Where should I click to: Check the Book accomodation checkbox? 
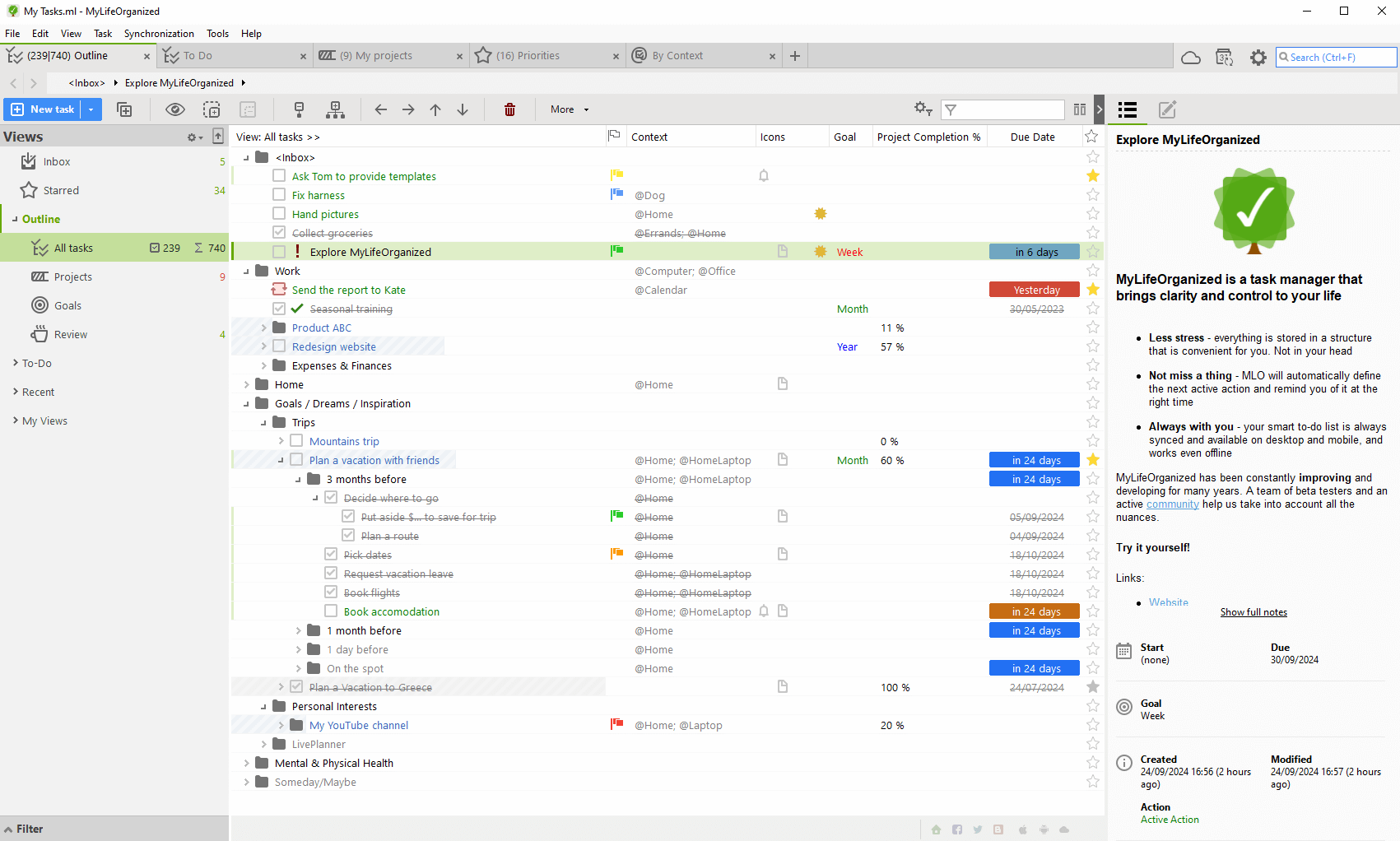[x=331, y=611]
